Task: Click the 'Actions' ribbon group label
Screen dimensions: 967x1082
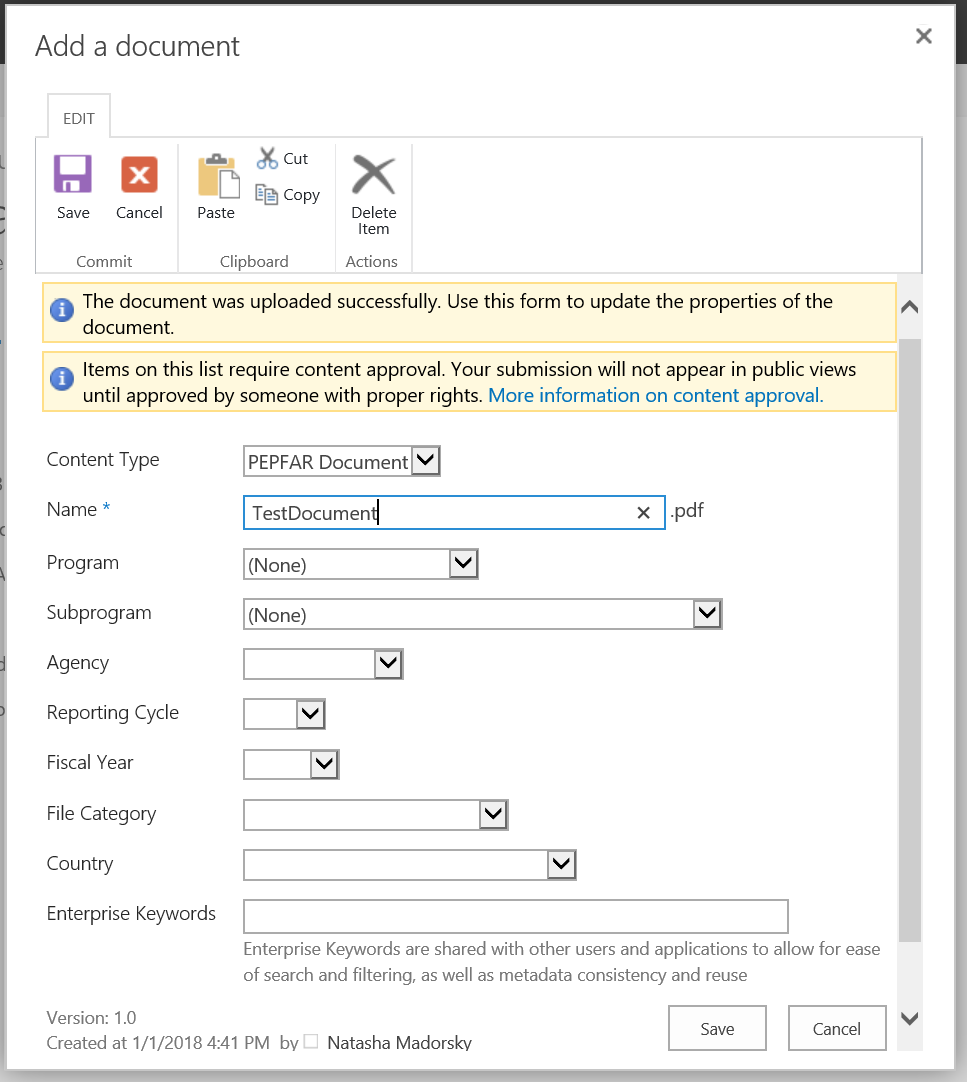Action: [371, 262]
